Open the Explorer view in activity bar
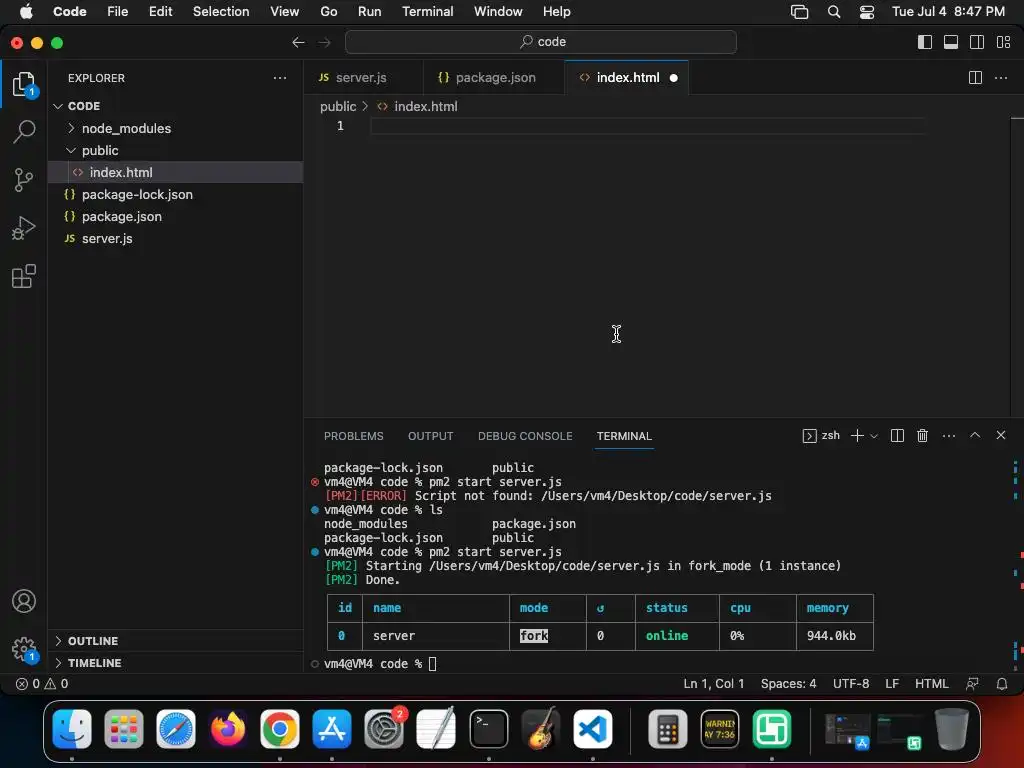Image resolution: width=1024 pixels, height=768 pixels. (24, 84)
